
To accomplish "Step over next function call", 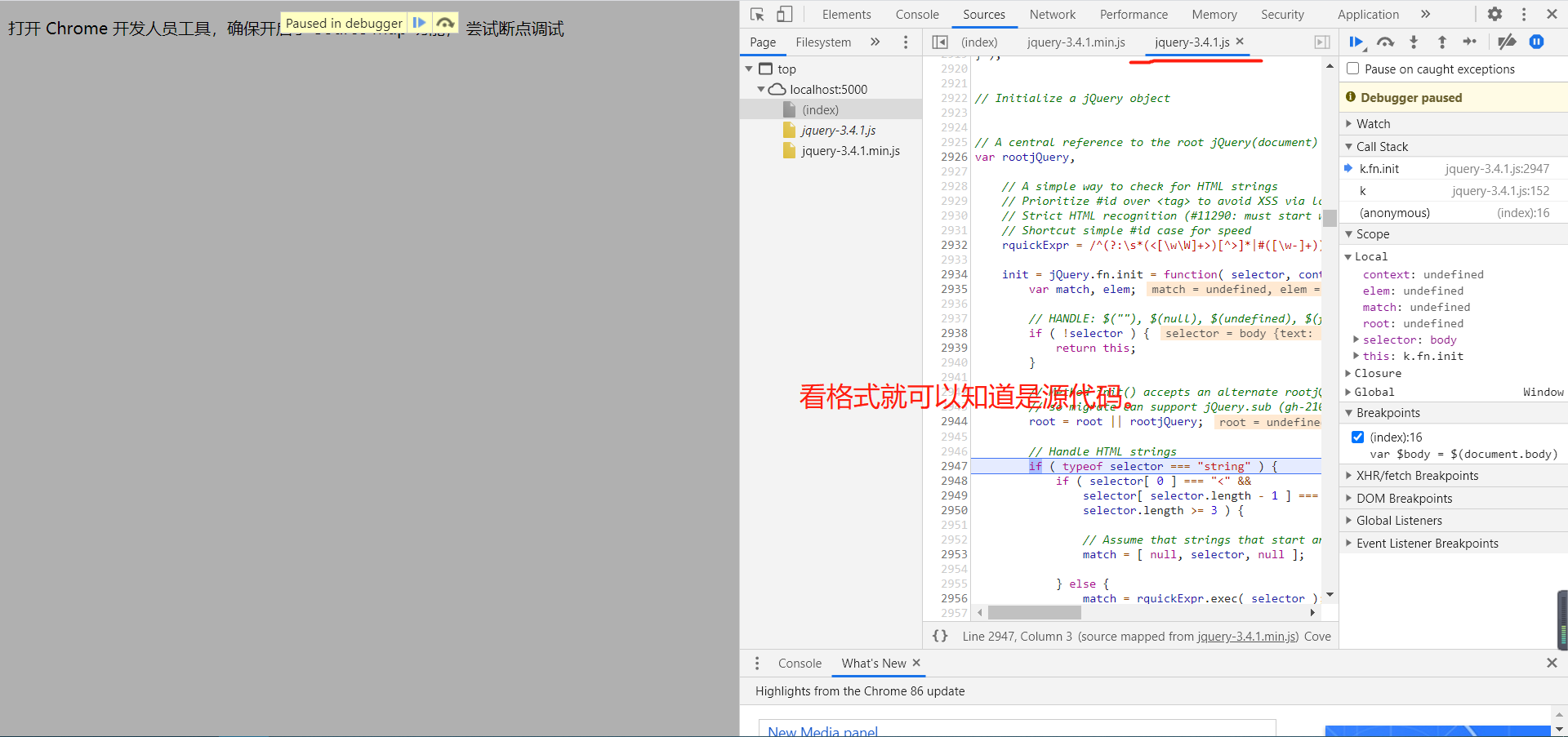I will click(x=1385, y=42).
